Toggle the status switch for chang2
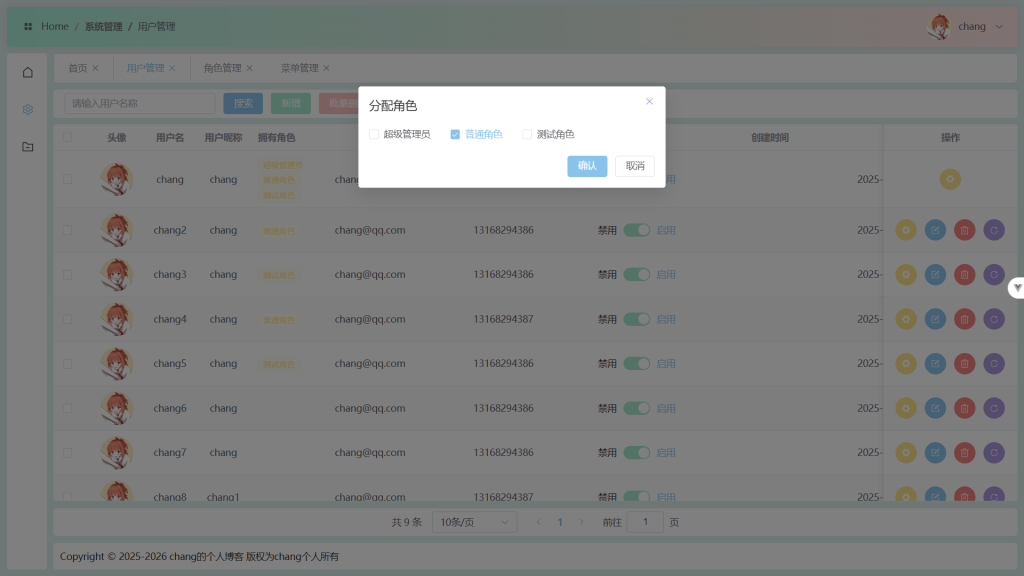This screenshot has height=576, width=1024. (x=636, y=230)
